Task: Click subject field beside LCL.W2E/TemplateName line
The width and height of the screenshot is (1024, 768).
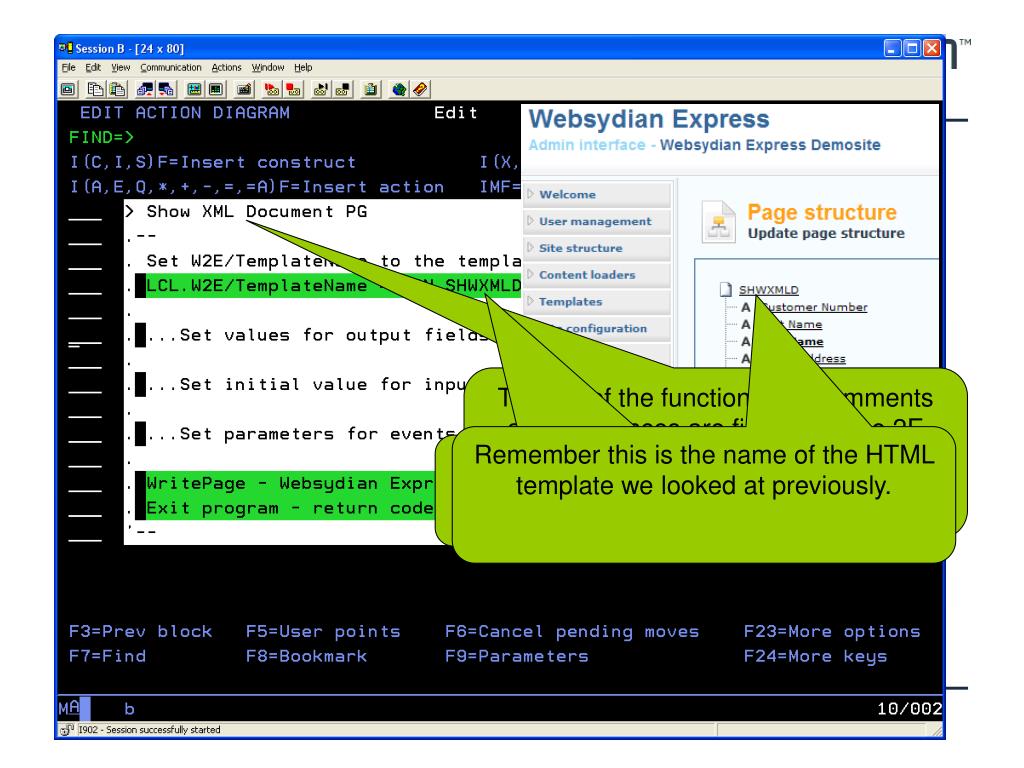Action: 85,287
